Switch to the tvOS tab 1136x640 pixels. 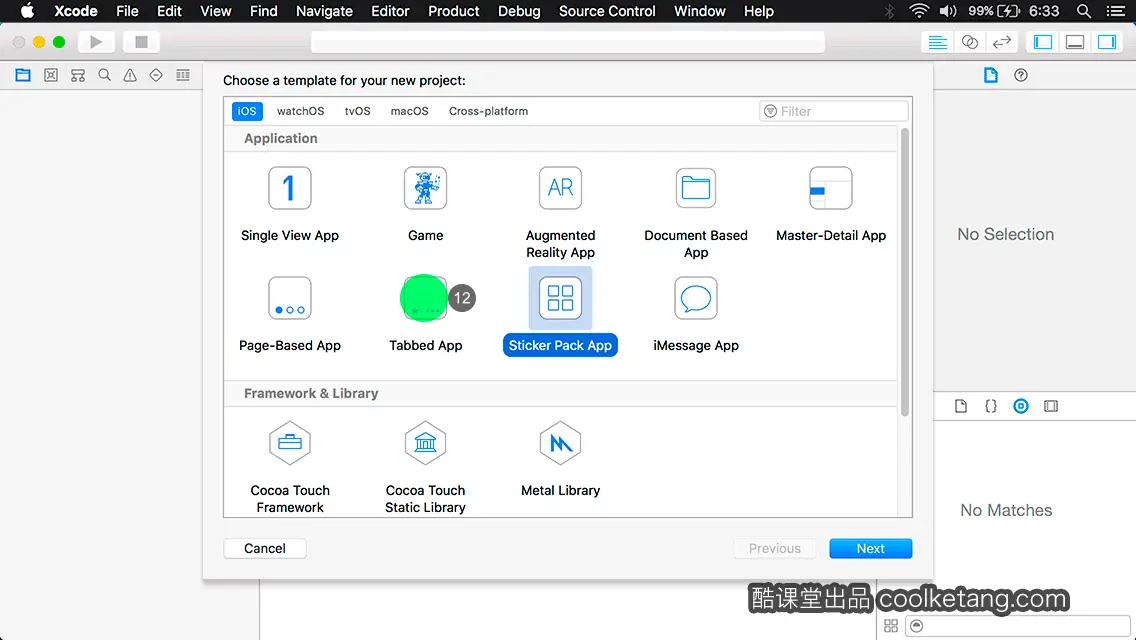[357, 111]
